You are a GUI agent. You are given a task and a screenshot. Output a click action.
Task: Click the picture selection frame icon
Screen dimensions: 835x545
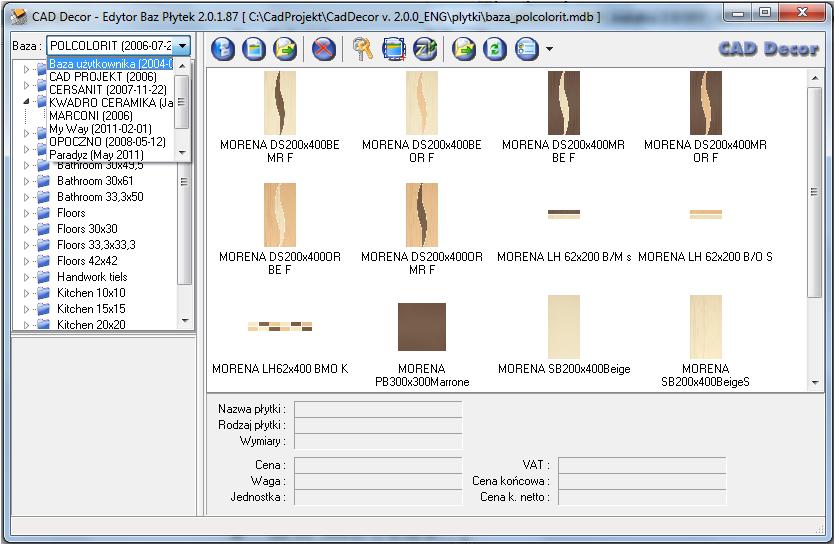tap(394, 49)
